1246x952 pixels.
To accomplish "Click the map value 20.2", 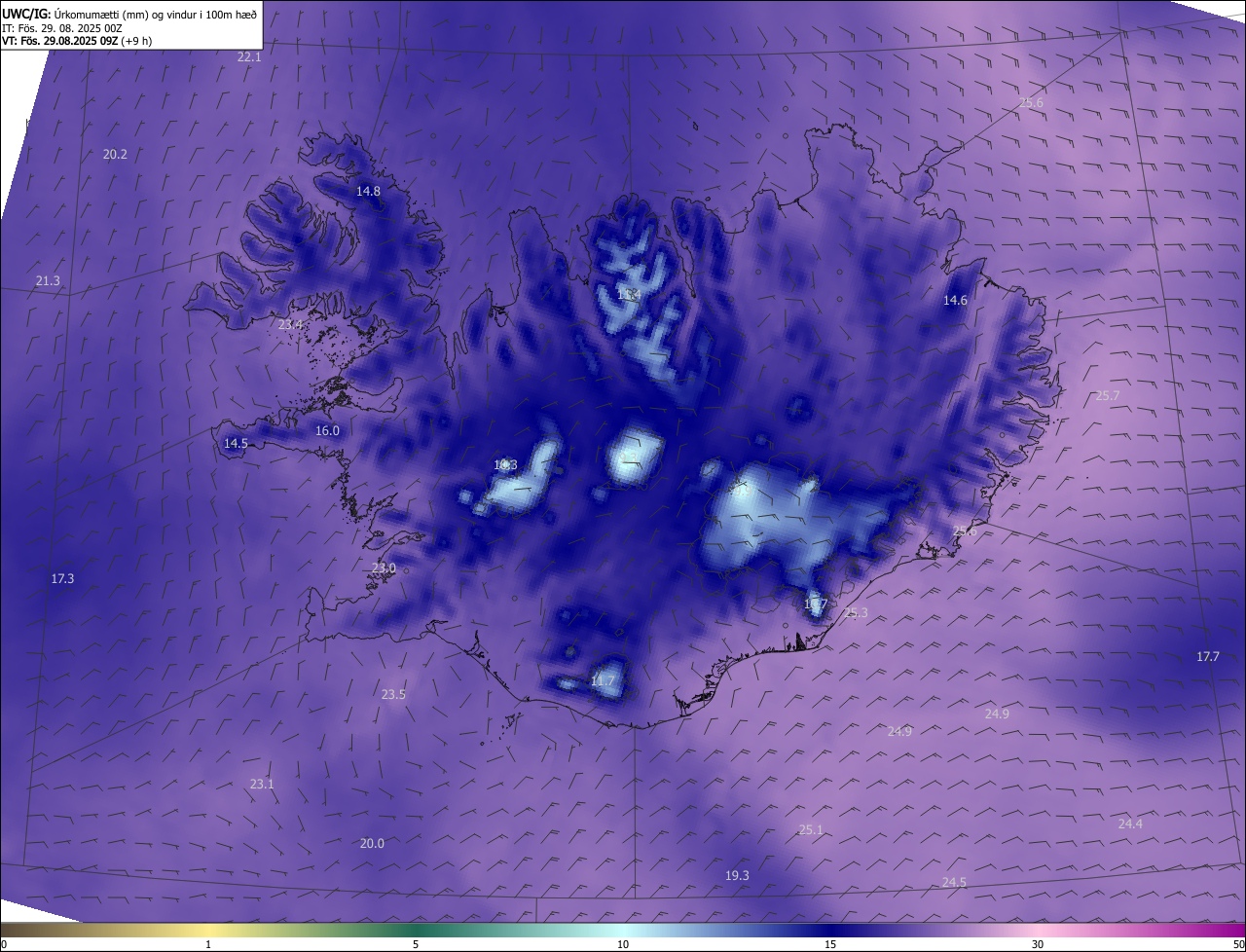I will tap(115, 154).
